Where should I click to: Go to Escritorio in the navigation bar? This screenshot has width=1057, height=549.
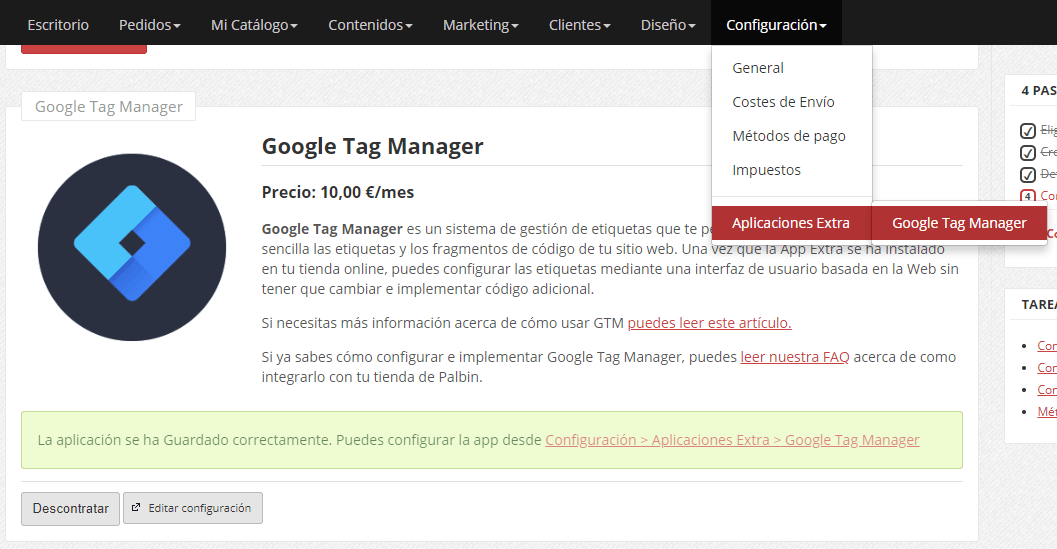click(x=58, y=24)
